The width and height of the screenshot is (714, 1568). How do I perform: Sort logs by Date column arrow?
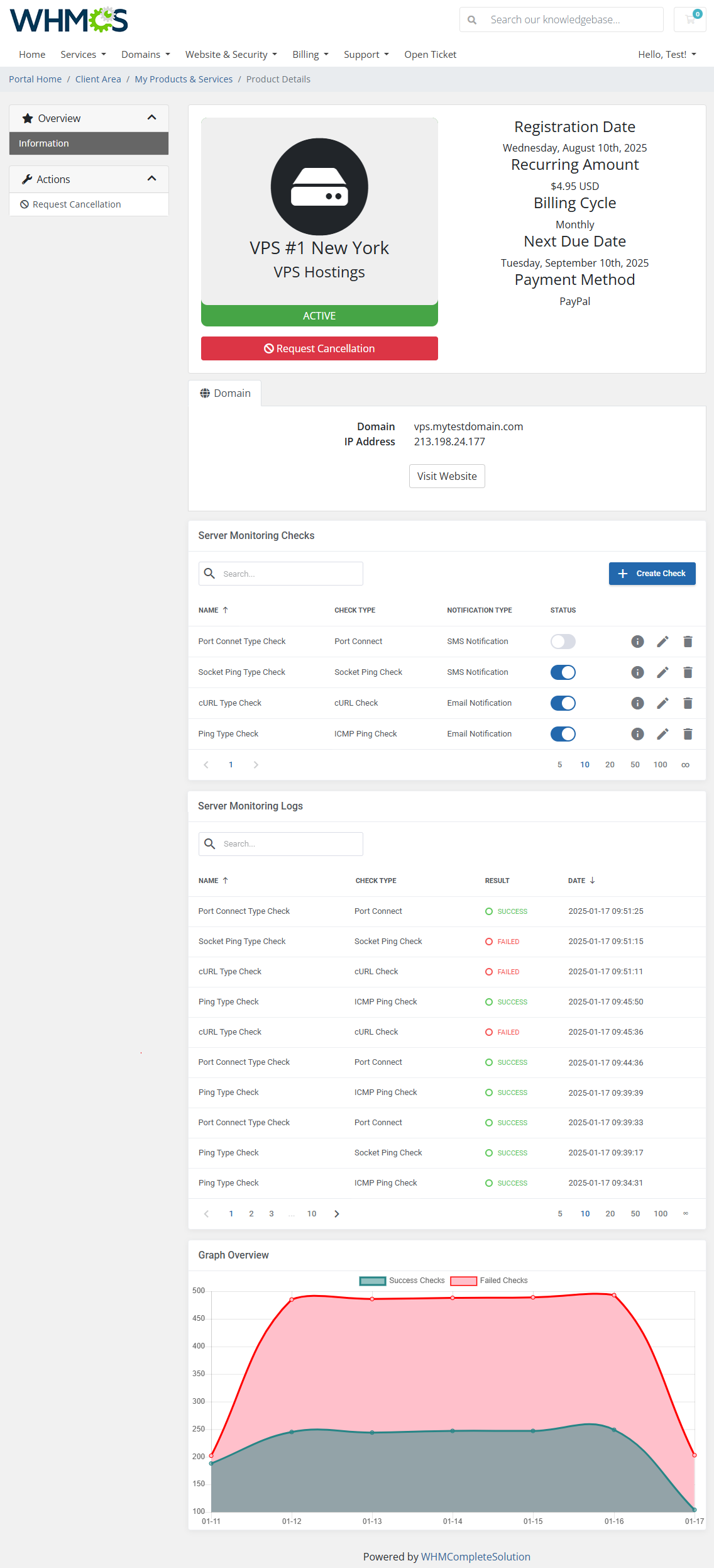tap(592, 881)
